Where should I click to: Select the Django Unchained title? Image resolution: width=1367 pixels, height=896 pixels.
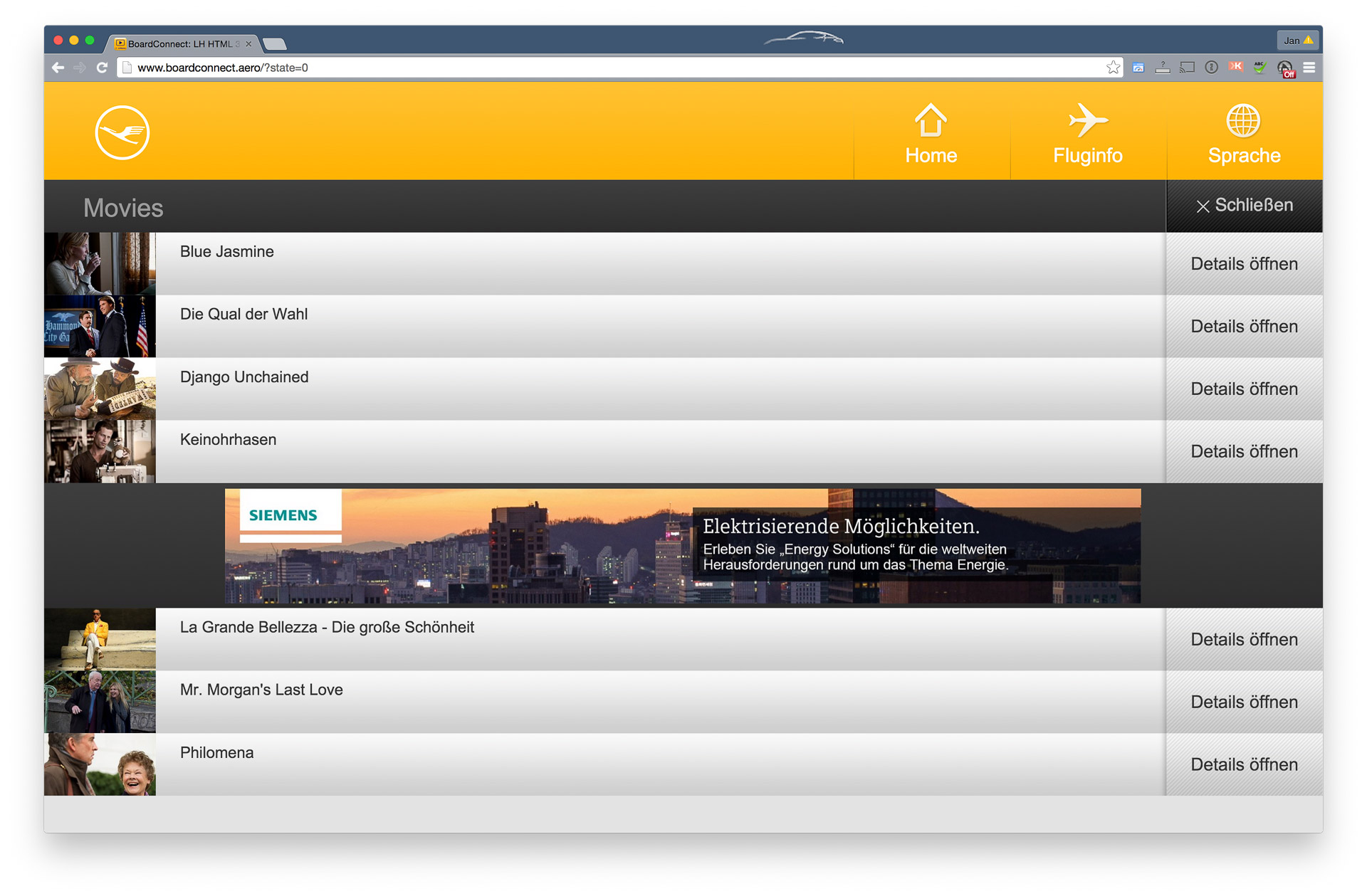244,377
